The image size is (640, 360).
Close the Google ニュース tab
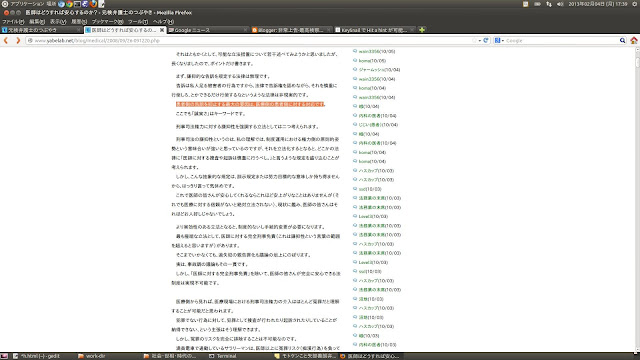(x=245, y=30)
